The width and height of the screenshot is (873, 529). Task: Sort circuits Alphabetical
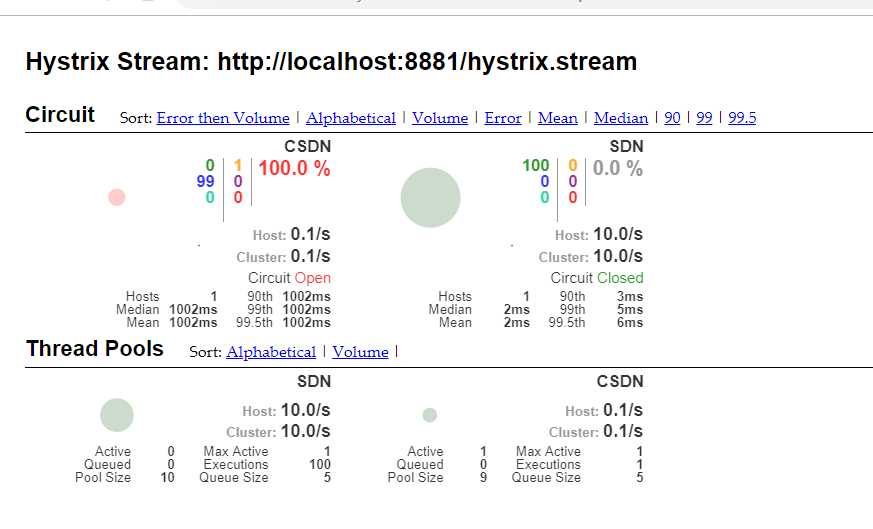(x=351, y=118)
